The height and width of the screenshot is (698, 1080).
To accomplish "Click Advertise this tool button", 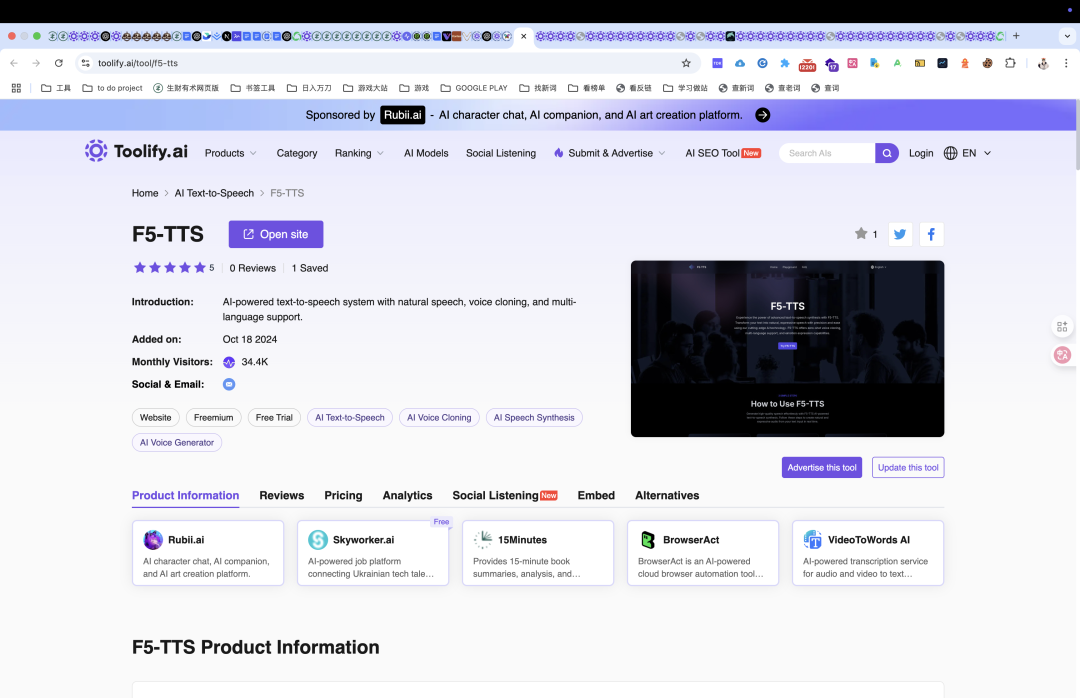I will tap(822, 467).
